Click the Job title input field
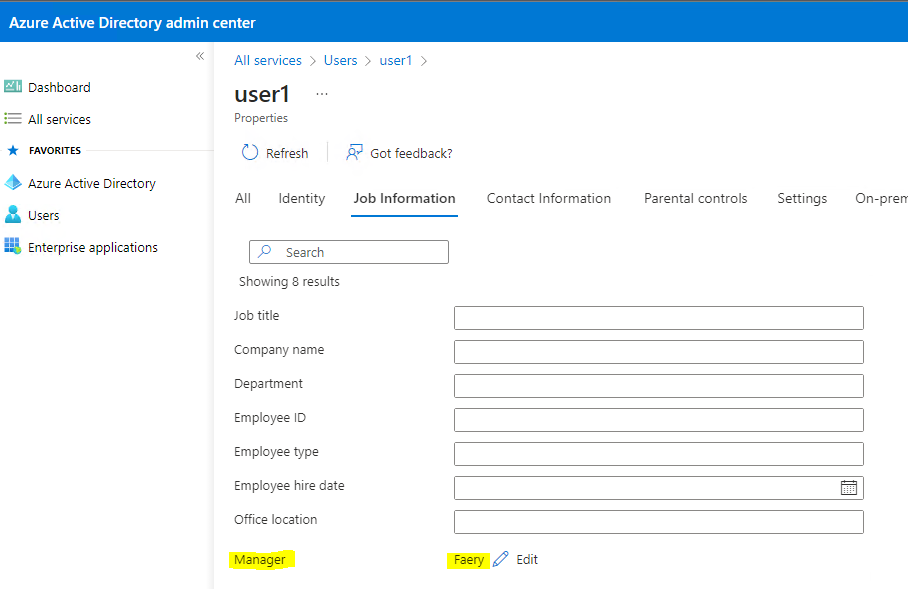Viewport: 908px width, 589px height. point(658,318)
